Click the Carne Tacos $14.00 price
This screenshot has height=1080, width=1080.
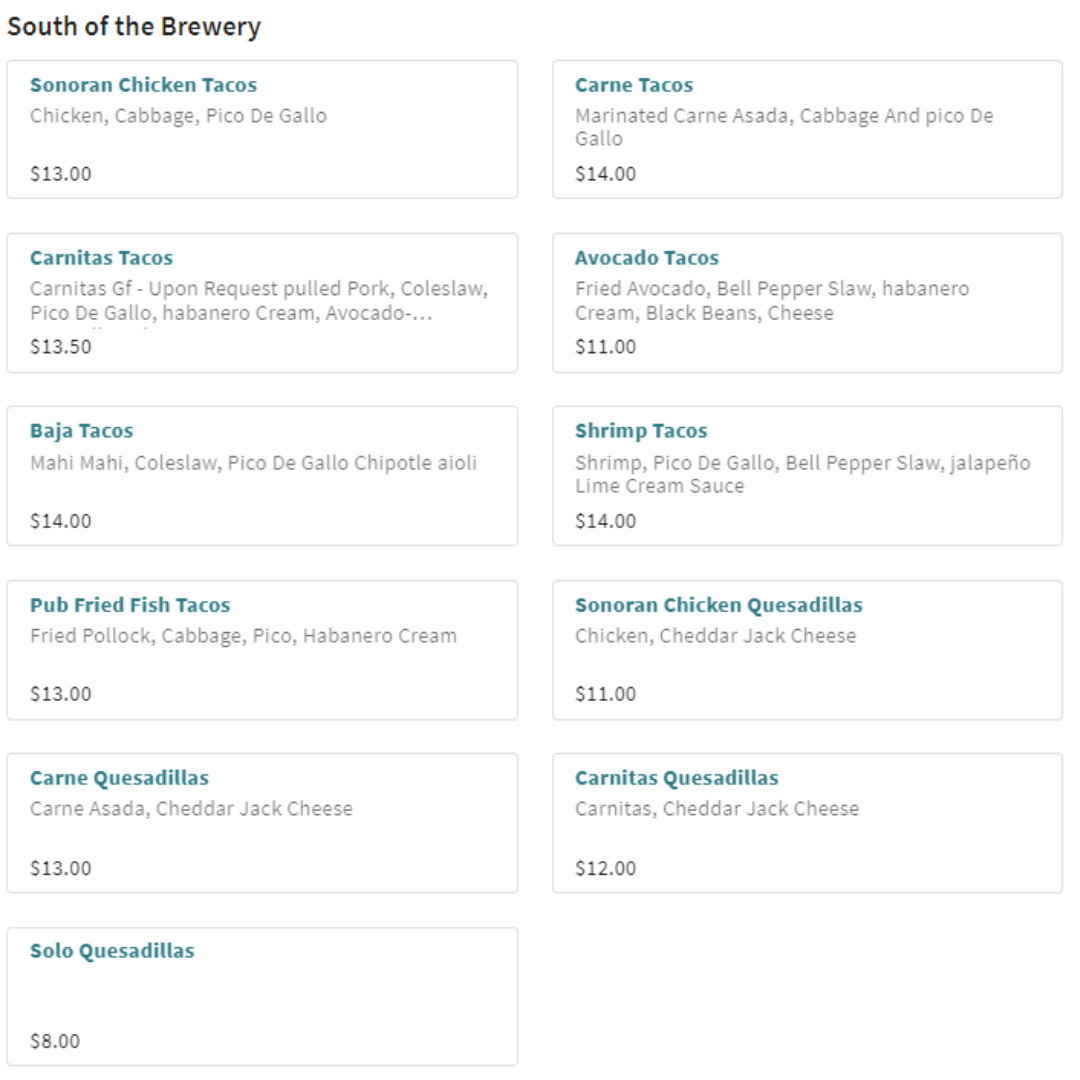[x=605, y=174]
